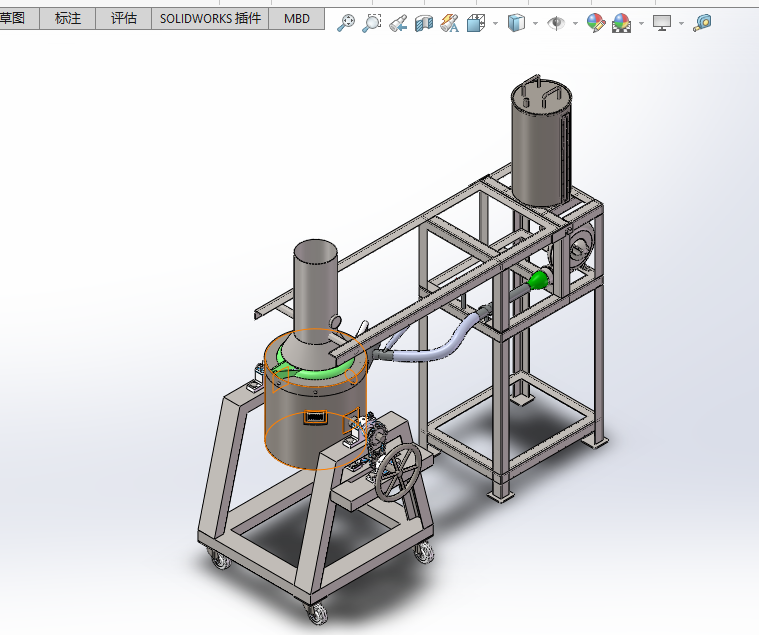
Task: Select the handwheel on the model
Action: 399,473
